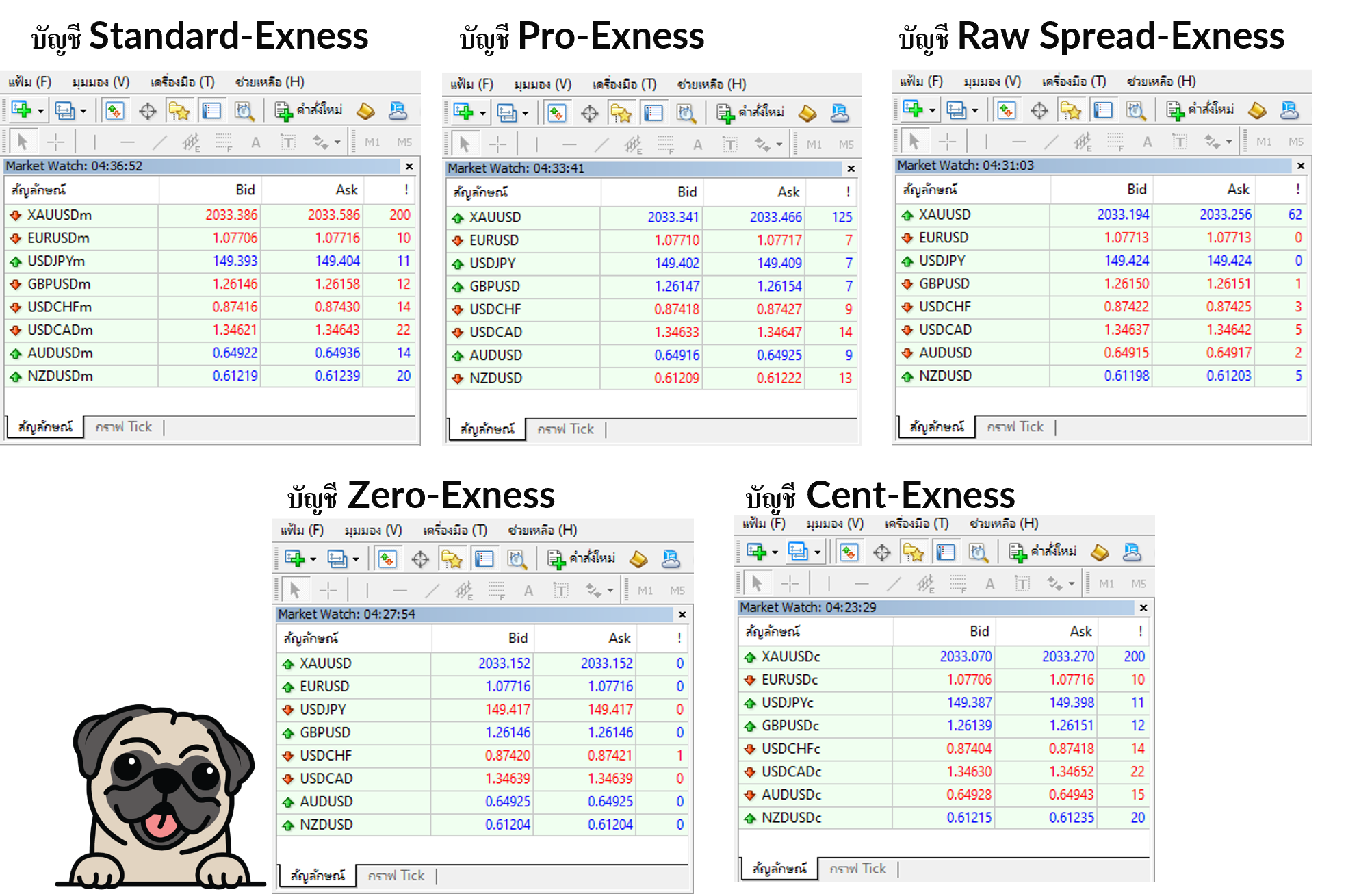This screenshot has width=1372, height=894.
Task: Open Navigator star-folder icon in Standard-Exness toolbar
Action: (x=179, y=111)
